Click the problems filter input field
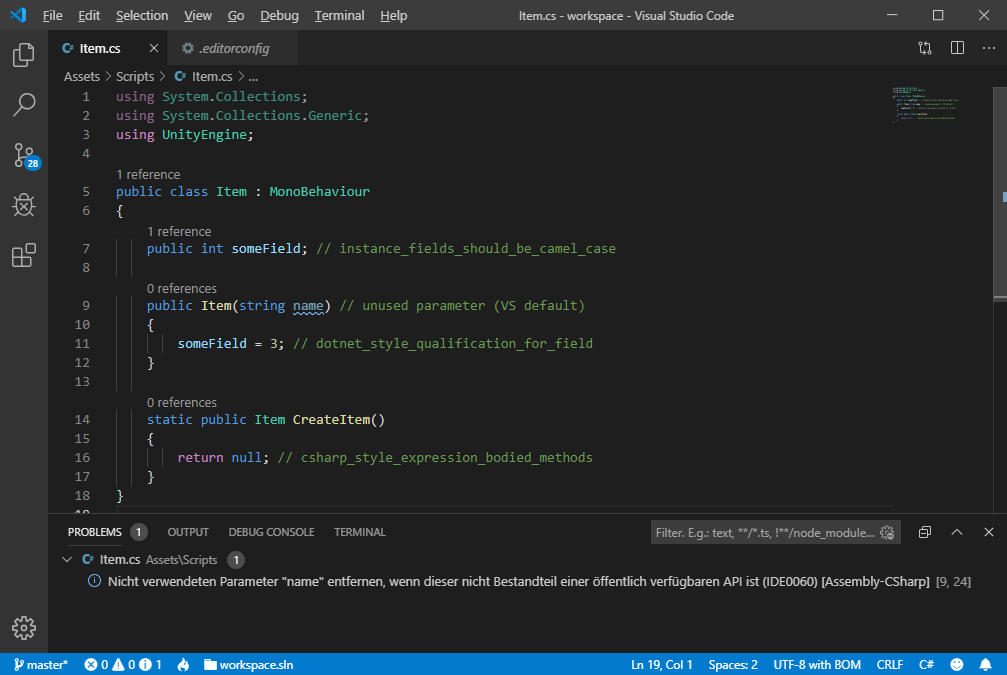 [764, 532]
